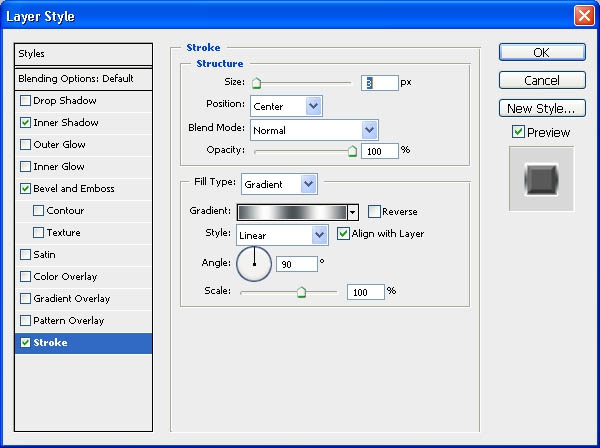This screenshot has height=448, width=600.
Task: Expand the gradient Style dropdown
Action: point(282,235)
